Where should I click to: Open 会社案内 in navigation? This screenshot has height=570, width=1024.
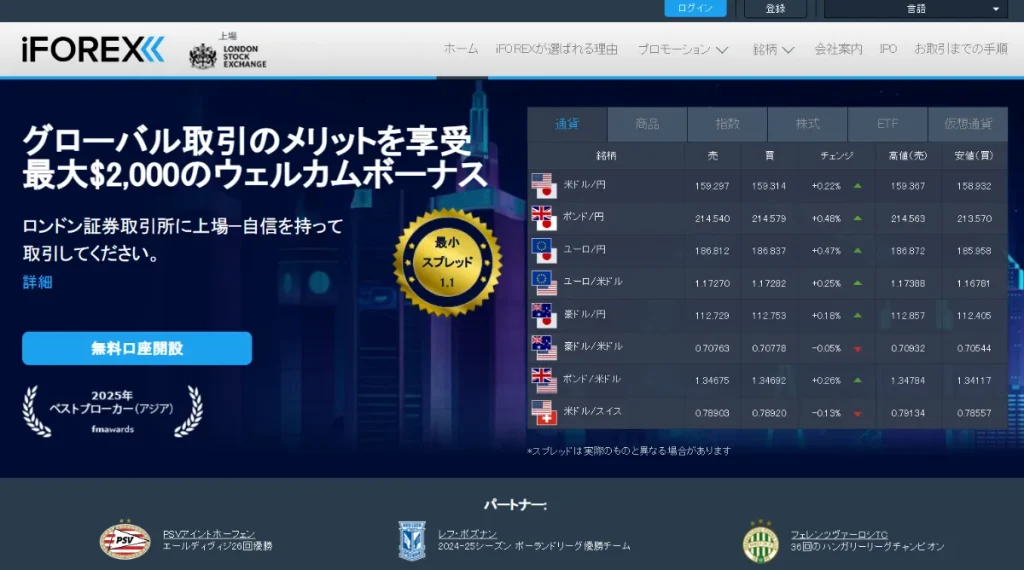tap(838, 49)
